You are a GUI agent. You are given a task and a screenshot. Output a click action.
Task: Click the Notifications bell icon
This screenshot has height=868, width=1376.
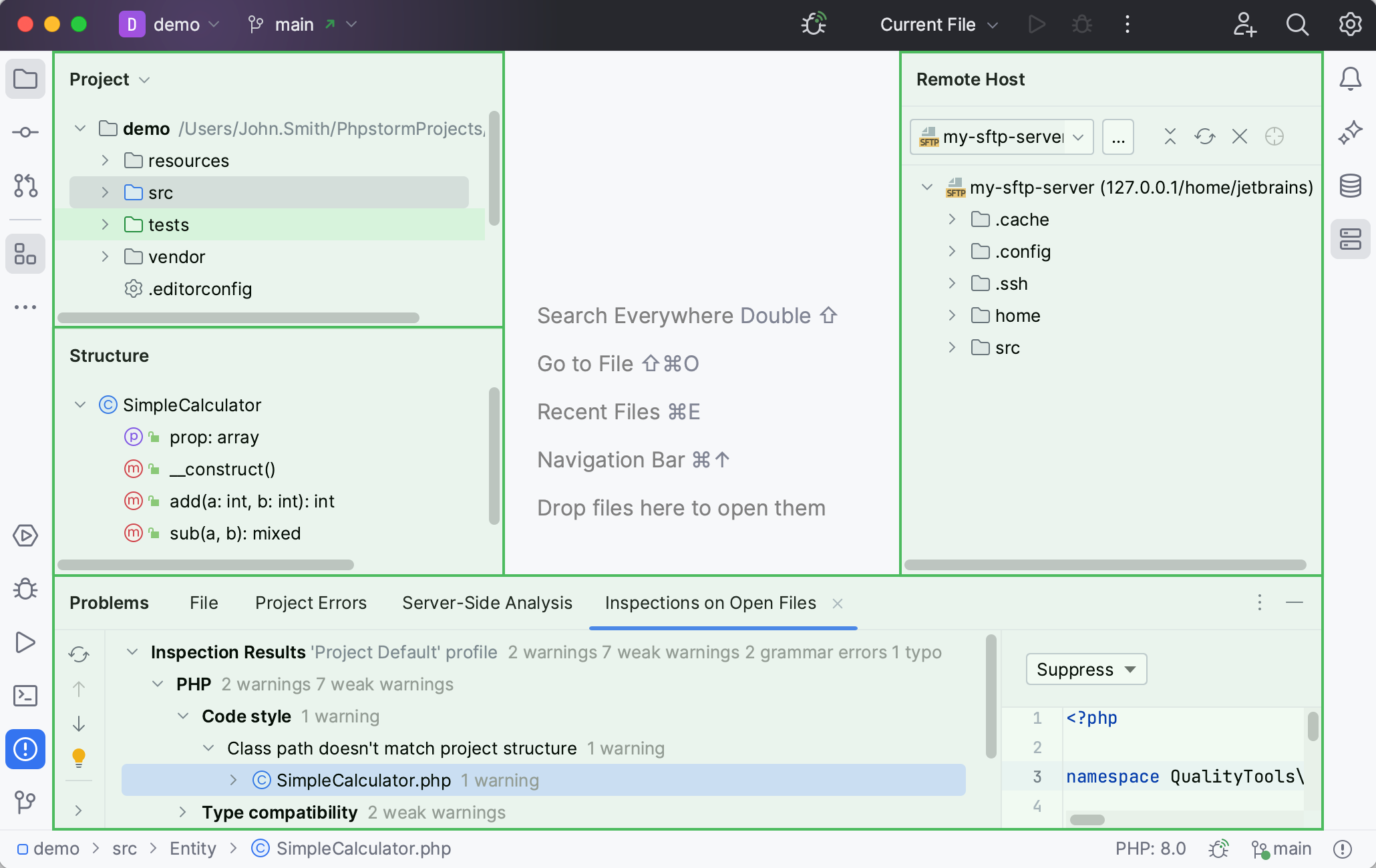(x=1350, y=79)
